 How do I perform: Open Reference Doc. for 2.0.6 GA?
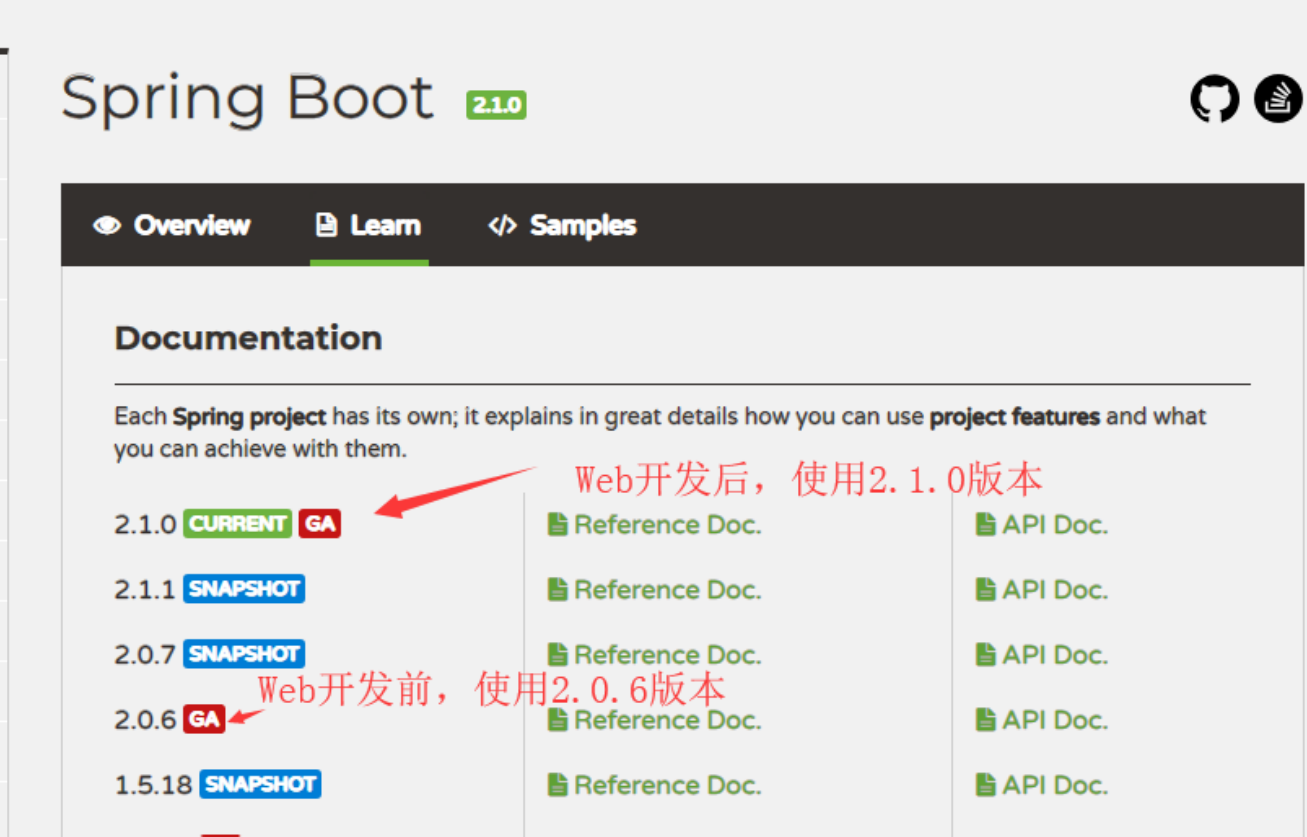click(655, 719)
